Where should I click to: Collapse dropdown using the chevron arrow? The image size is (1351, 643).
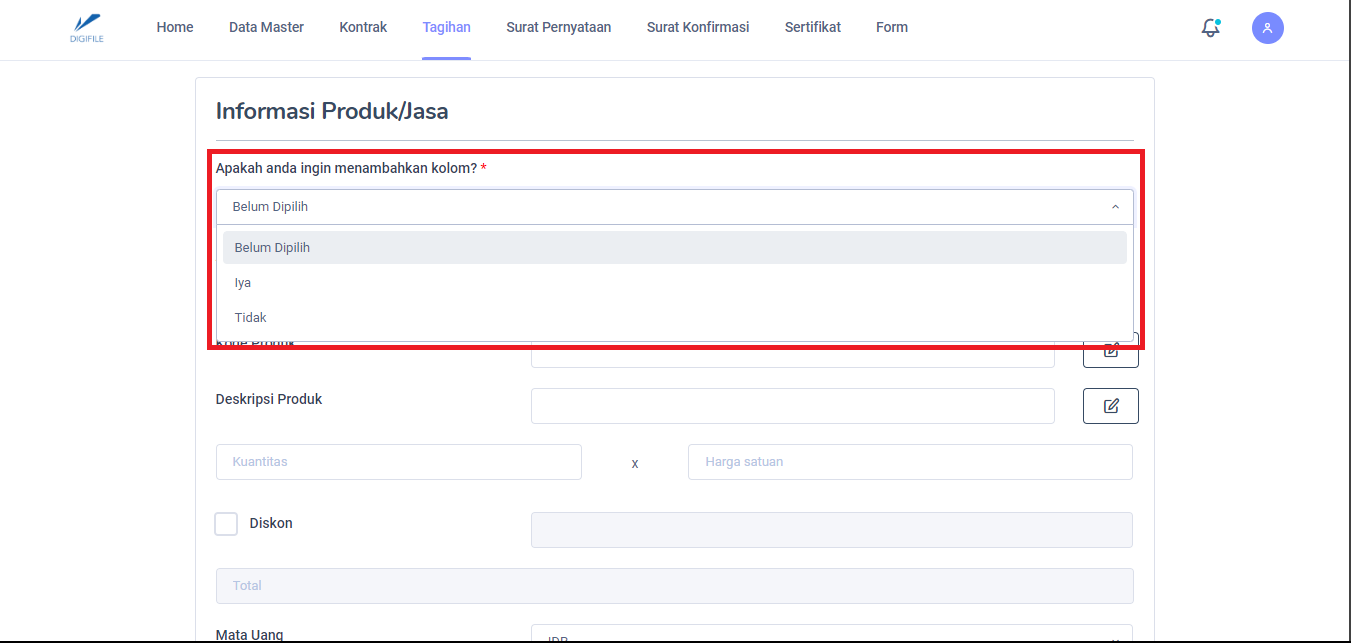pos(1115,207)
